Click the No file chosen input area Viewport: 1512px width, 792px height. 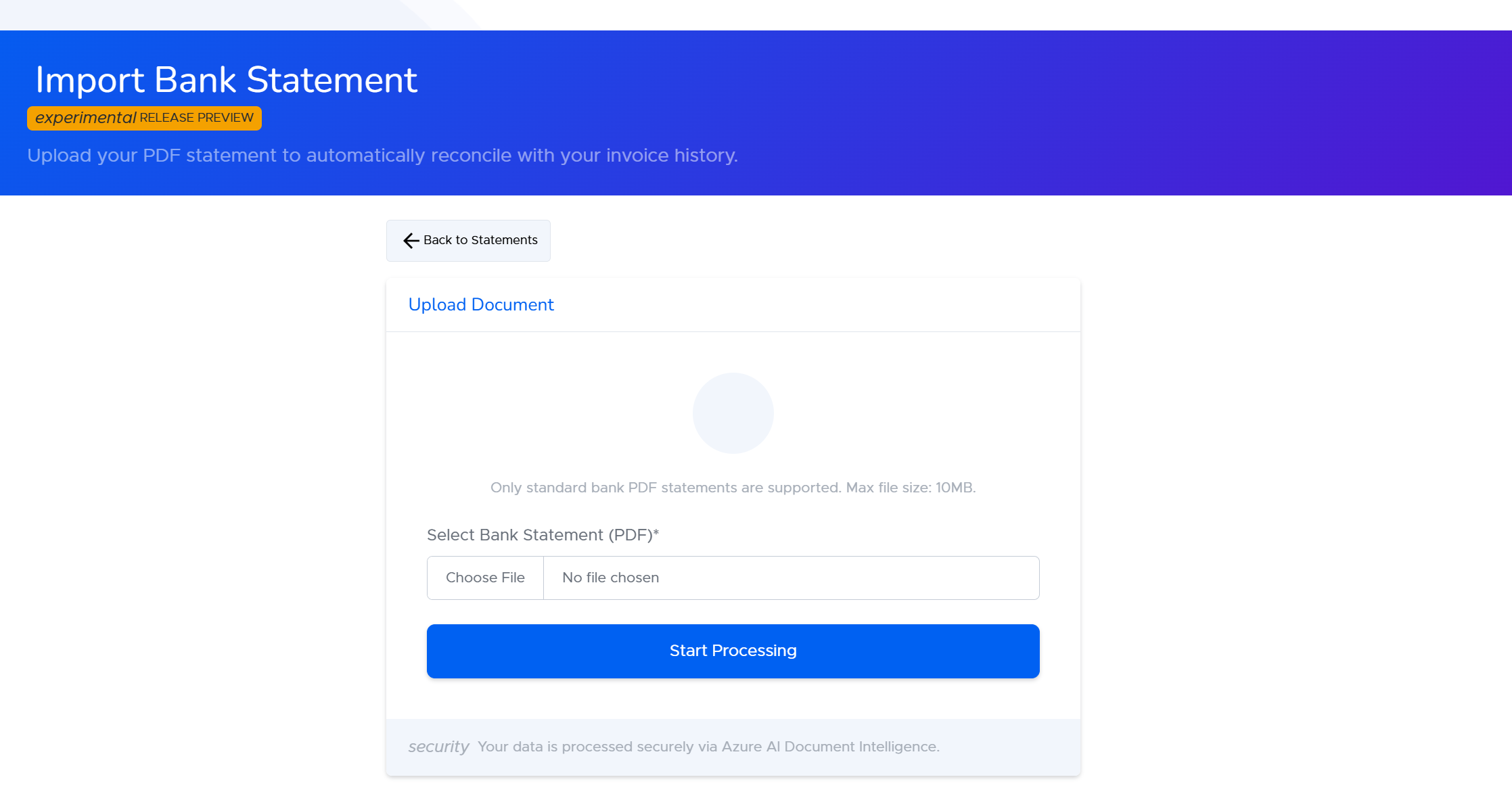(744, 577)
